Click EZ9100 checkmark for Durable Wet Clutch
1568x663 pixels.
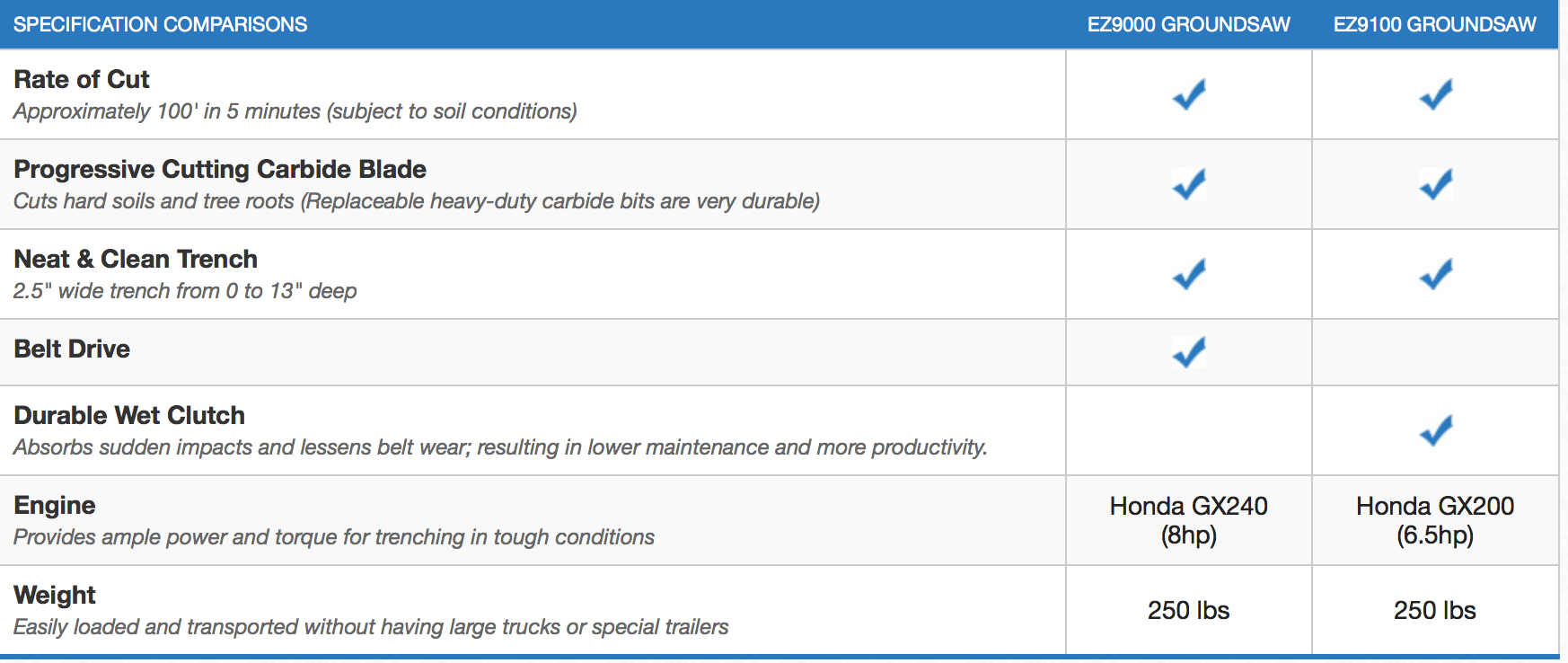(1436, 430)
